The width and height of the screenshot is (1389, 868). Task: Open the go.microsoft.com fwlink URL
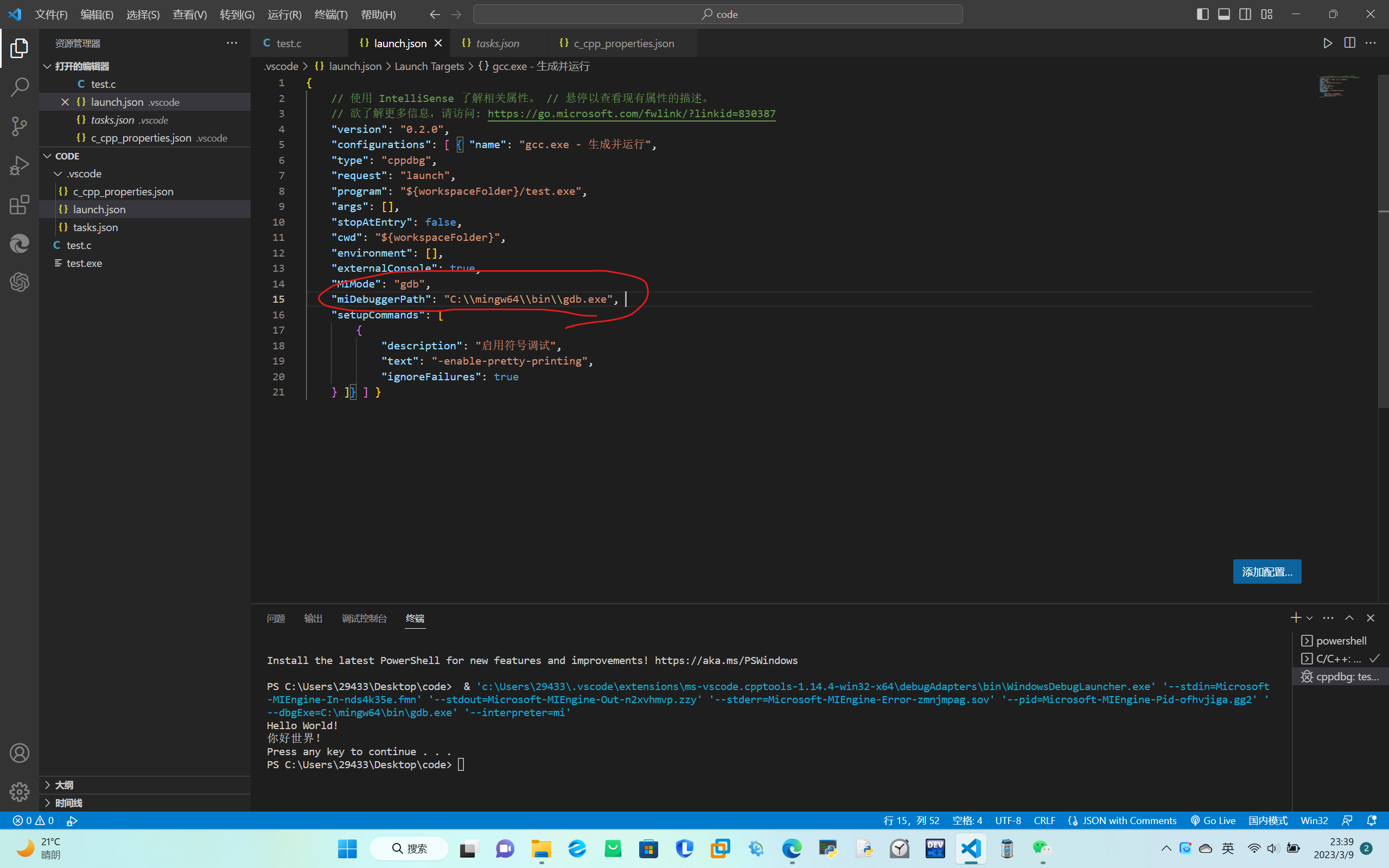tap(632, 114)
